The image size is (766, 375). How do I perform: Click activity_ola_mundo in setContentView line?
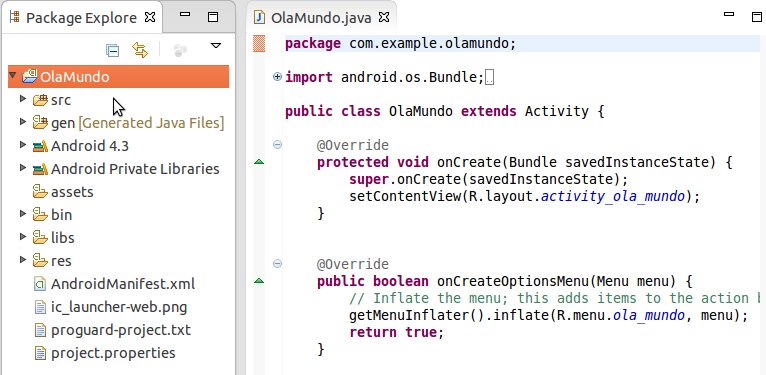pos(613,197)
